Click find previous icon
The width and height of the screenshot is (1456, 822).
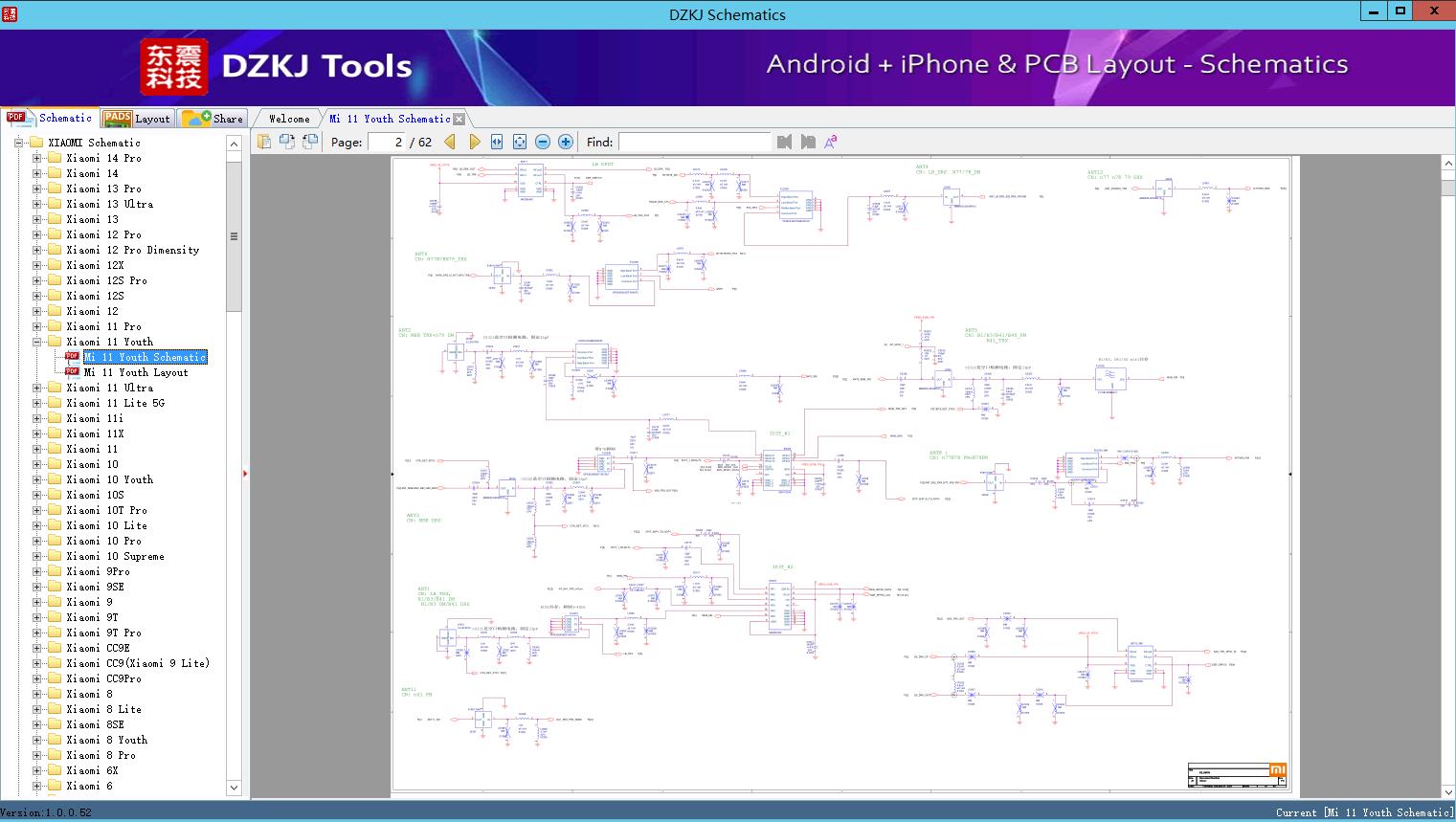click(x=785, y=142)
